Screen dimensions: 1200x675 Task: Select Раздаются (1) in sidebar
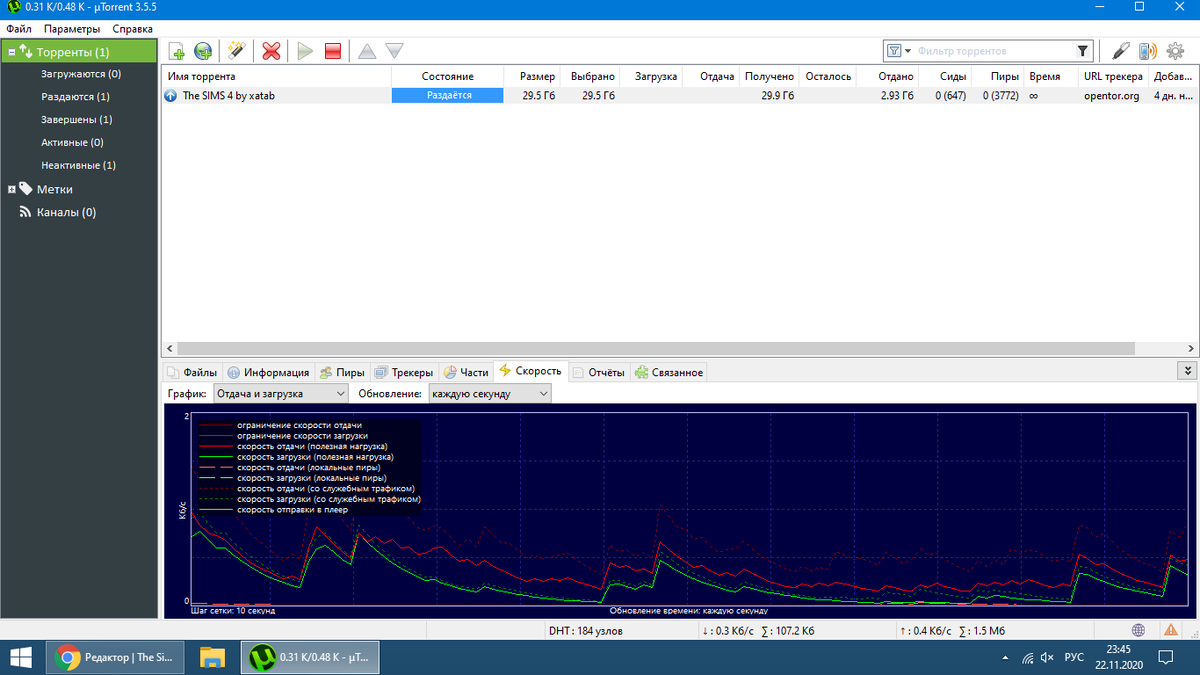[75, 97]
